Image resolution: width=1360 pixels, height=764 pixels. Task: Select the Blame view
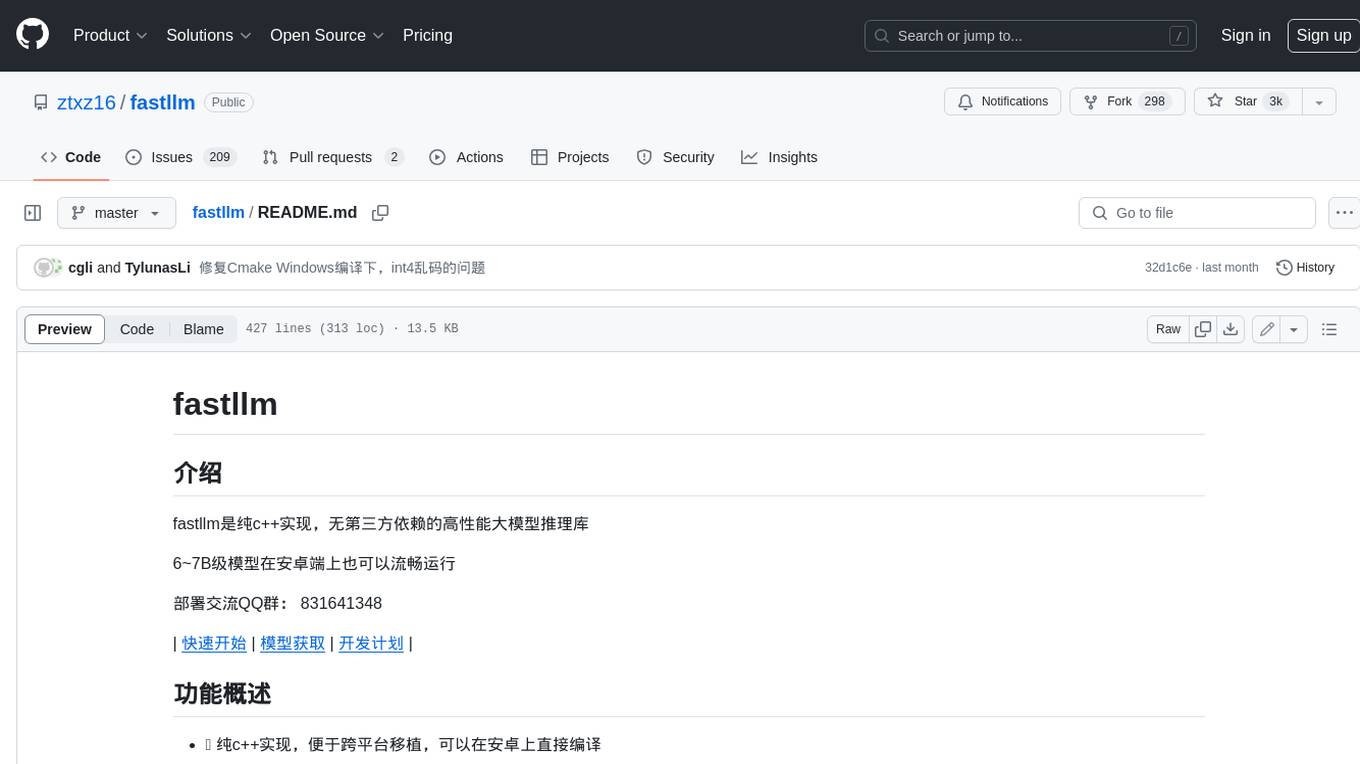203,329
